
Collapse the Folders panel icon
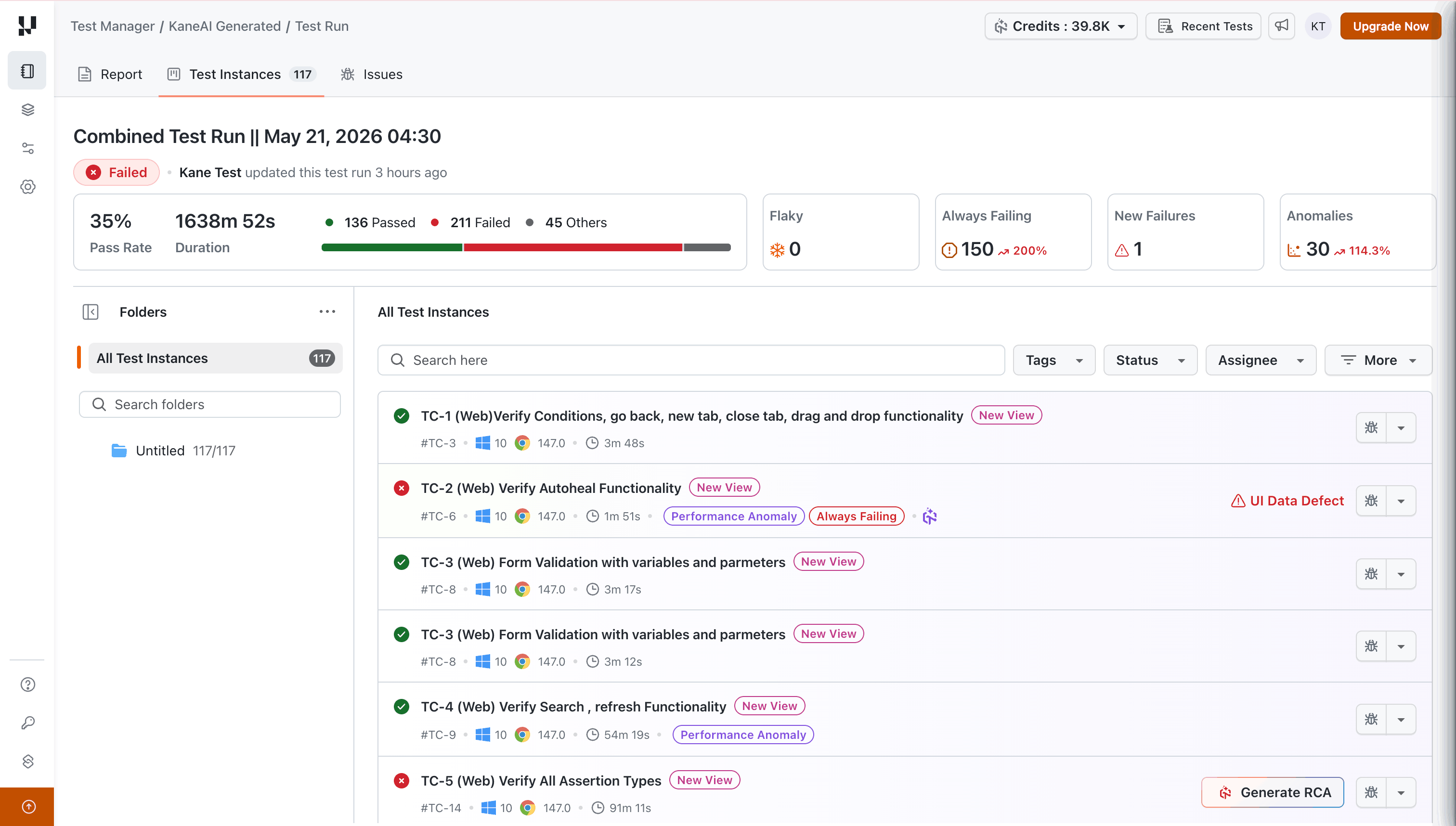90,311
